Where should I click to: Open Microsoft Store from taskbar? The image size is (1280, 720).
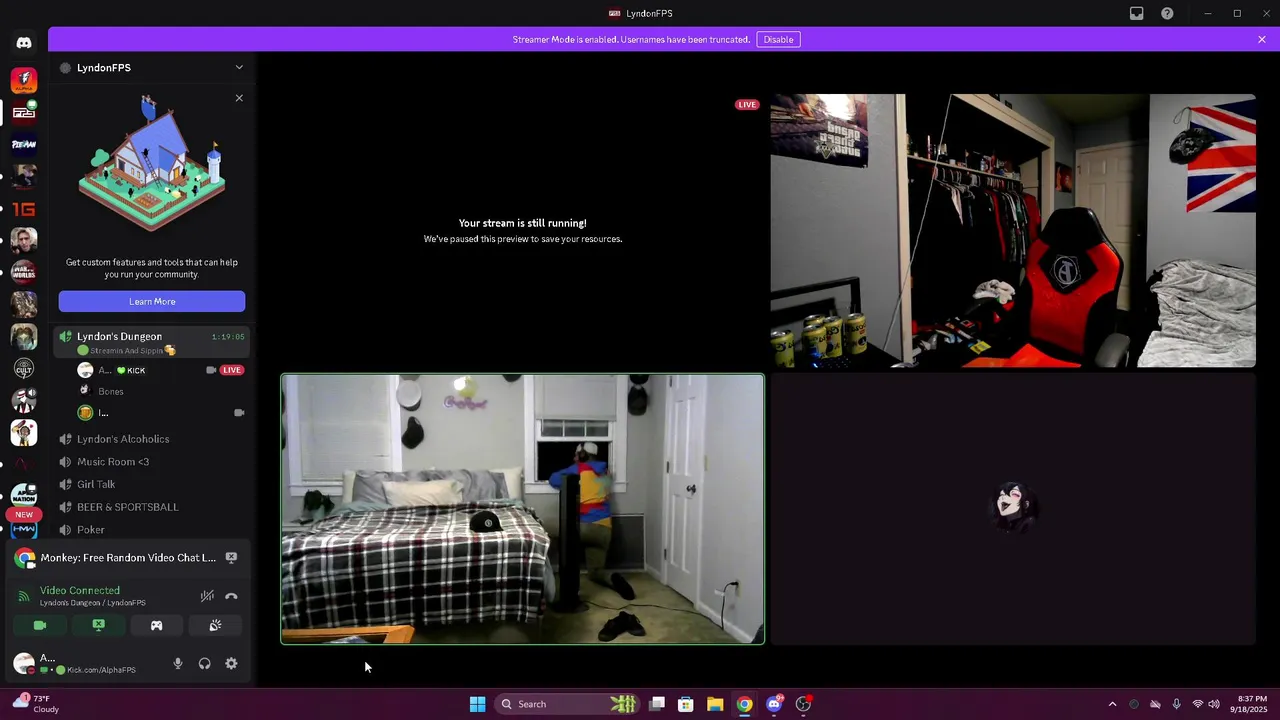click(x=686, y=704)
